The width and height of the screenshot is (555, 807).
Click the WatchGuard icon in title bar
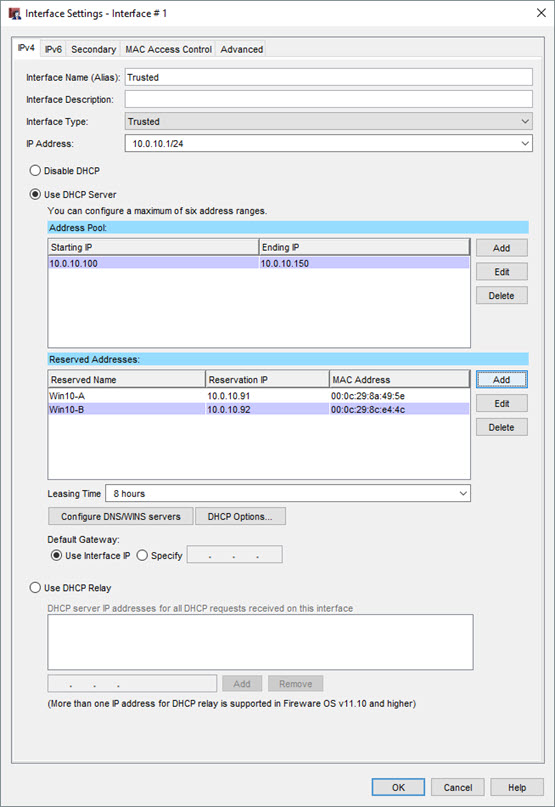coord(14,13)
